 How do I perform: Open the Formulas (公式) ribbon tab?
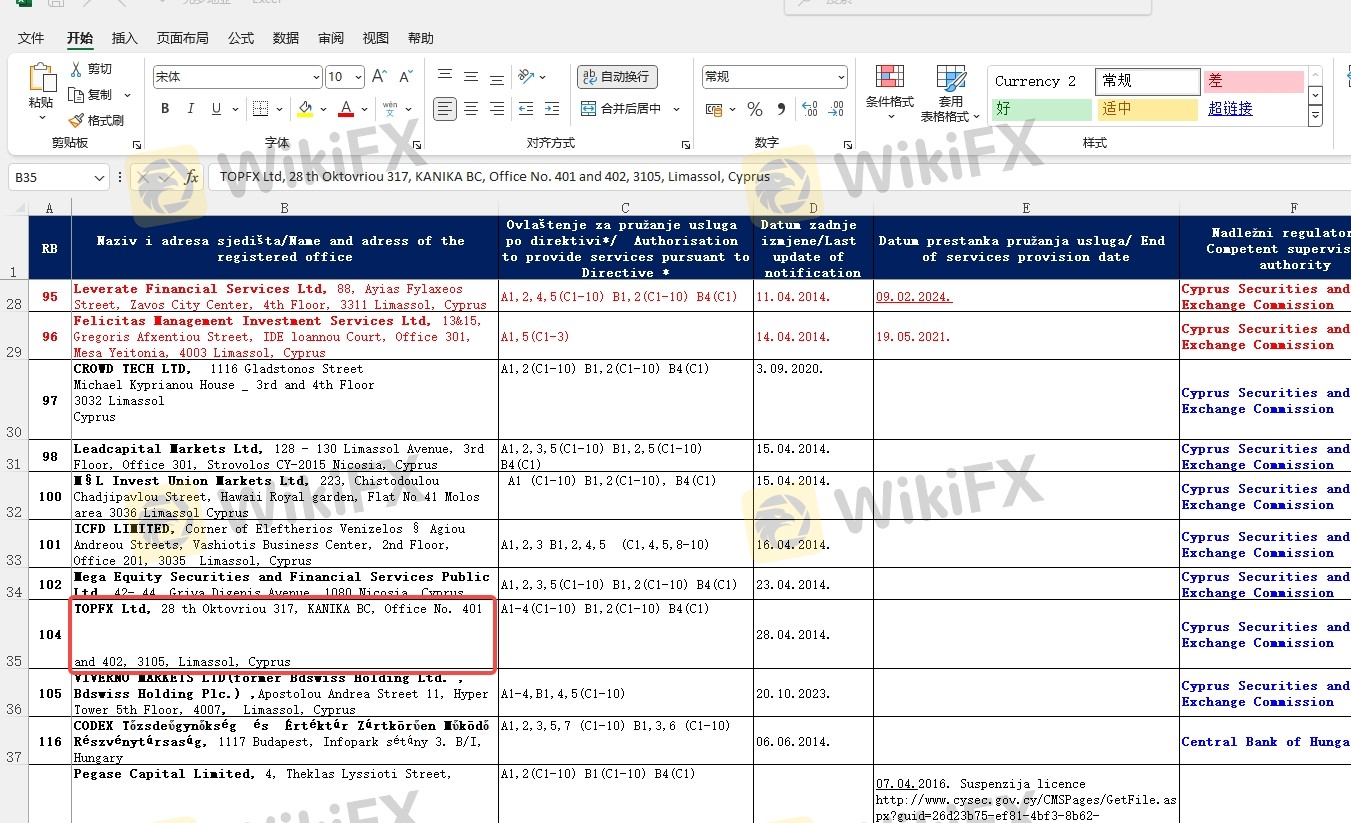[x=241, y=38]
